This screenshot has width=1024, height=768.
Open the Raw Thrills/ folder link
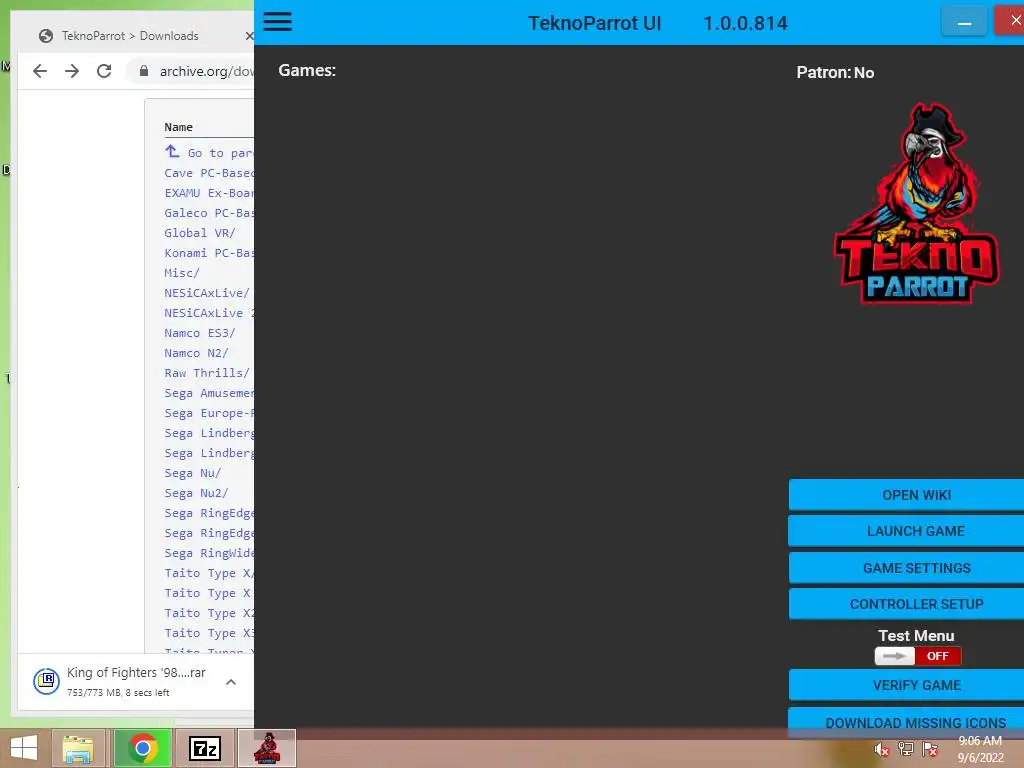(206, 373)
